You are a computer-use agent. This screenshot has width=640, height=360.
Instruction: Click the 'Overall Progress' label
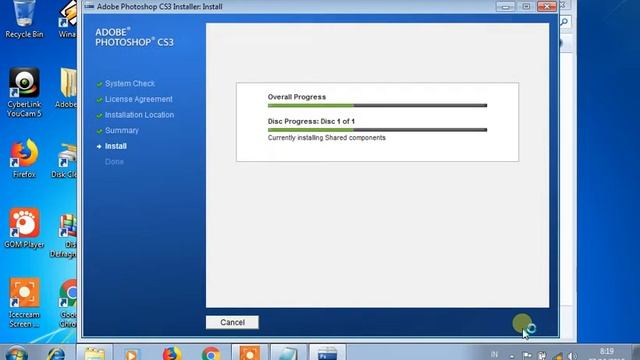297,97
